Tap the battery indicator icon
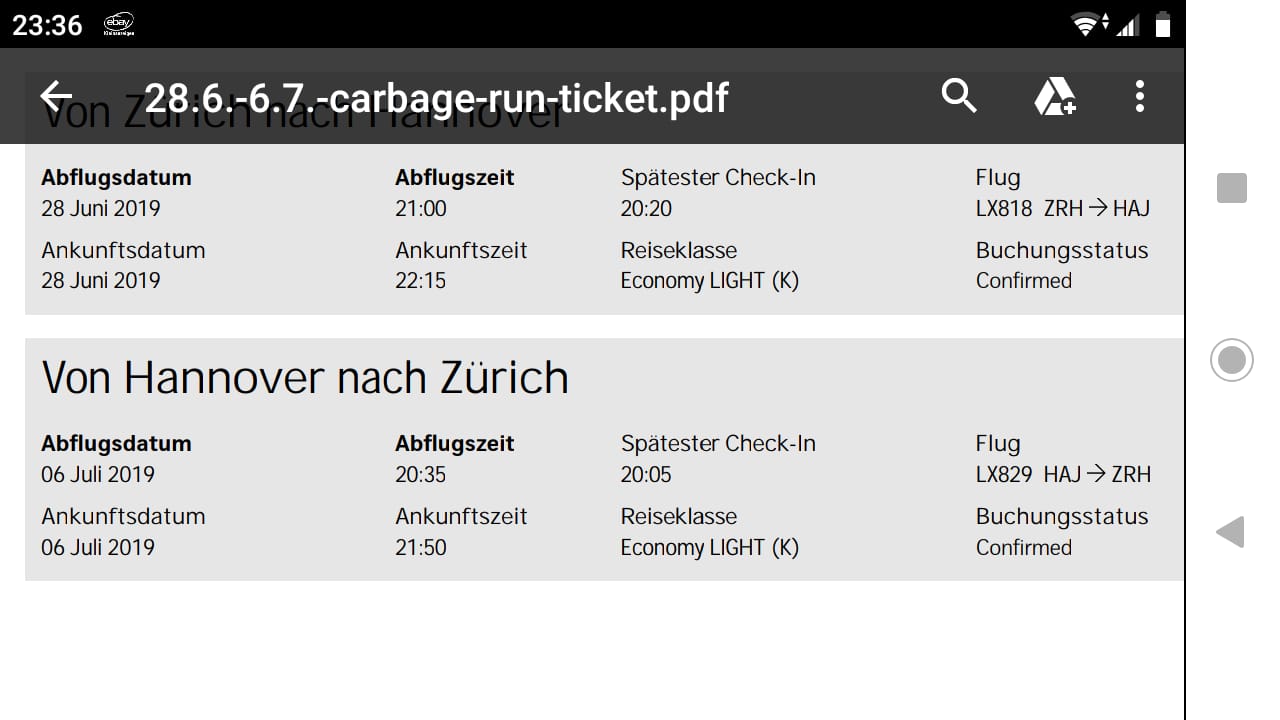The height and width of the screenshot is (720, 1280). point(1163,25)
